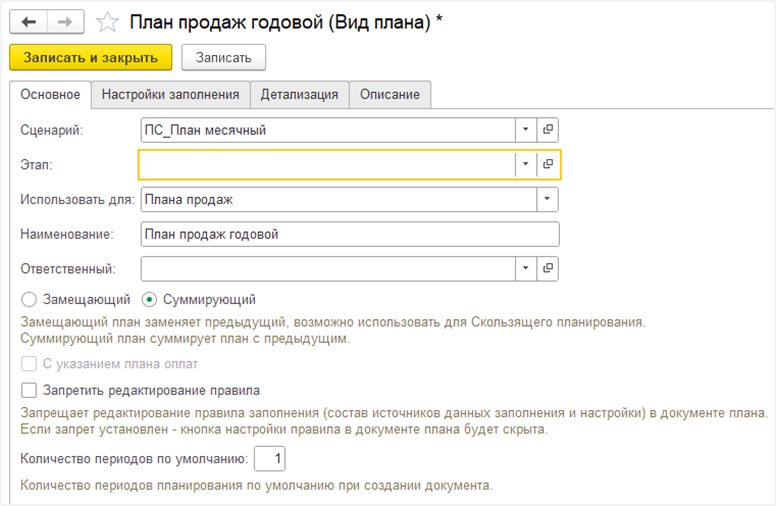Select the Замещающий radio option

[x=29, y=300]
